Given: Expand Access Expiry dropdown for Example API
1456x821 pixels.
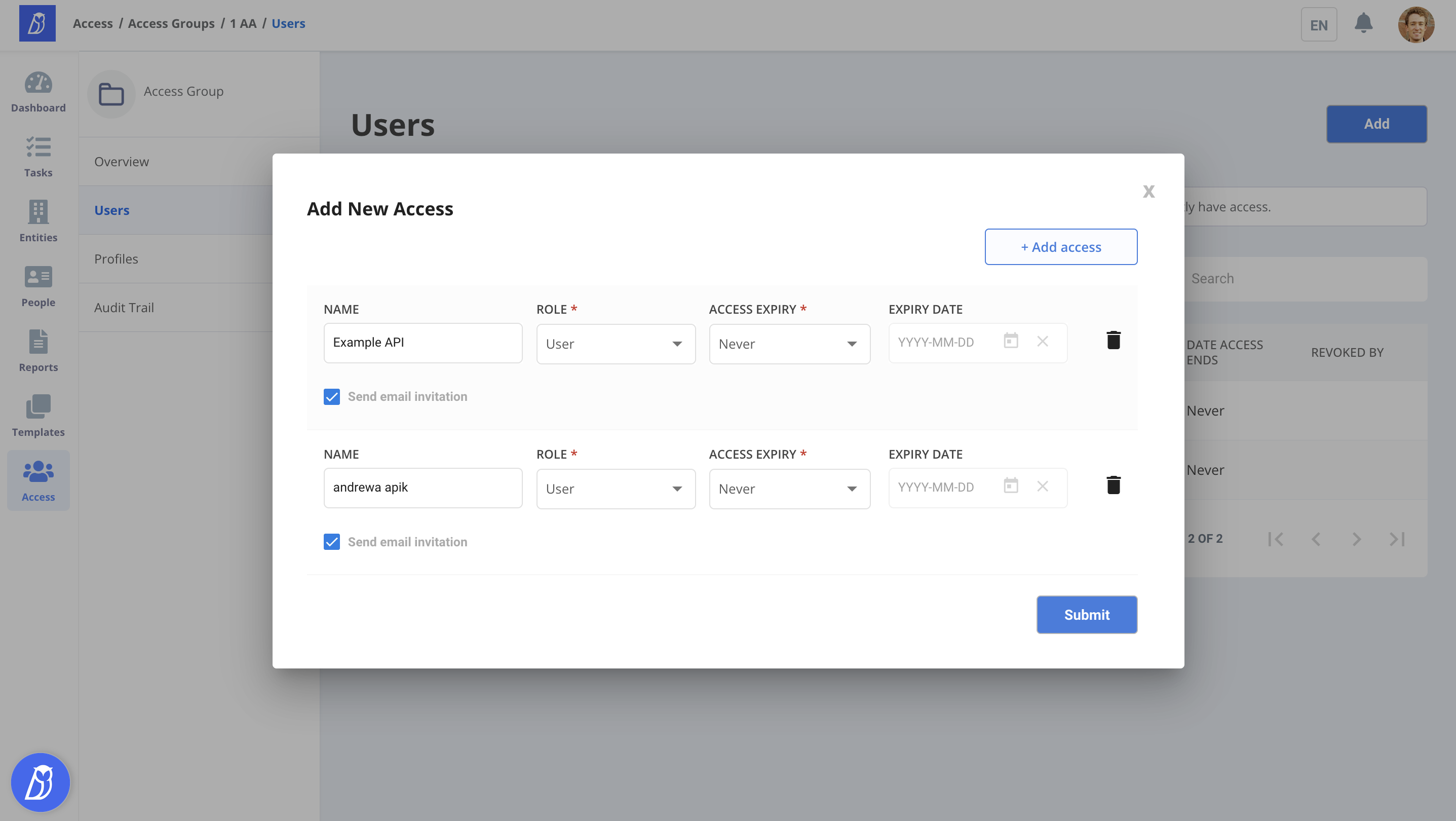Looking at the screenshot, I should point(789,344).
